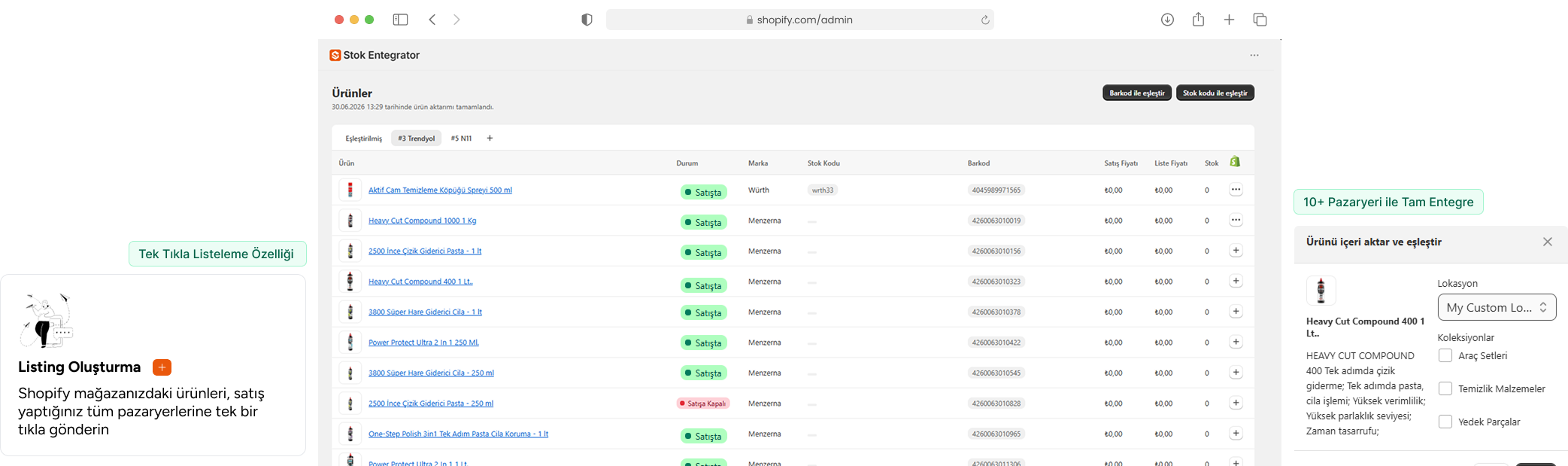The height and width of the screenshot is (466, 1568).
Task: Click orange plus next to Listing Oluşturma
Action: point(162,367)
